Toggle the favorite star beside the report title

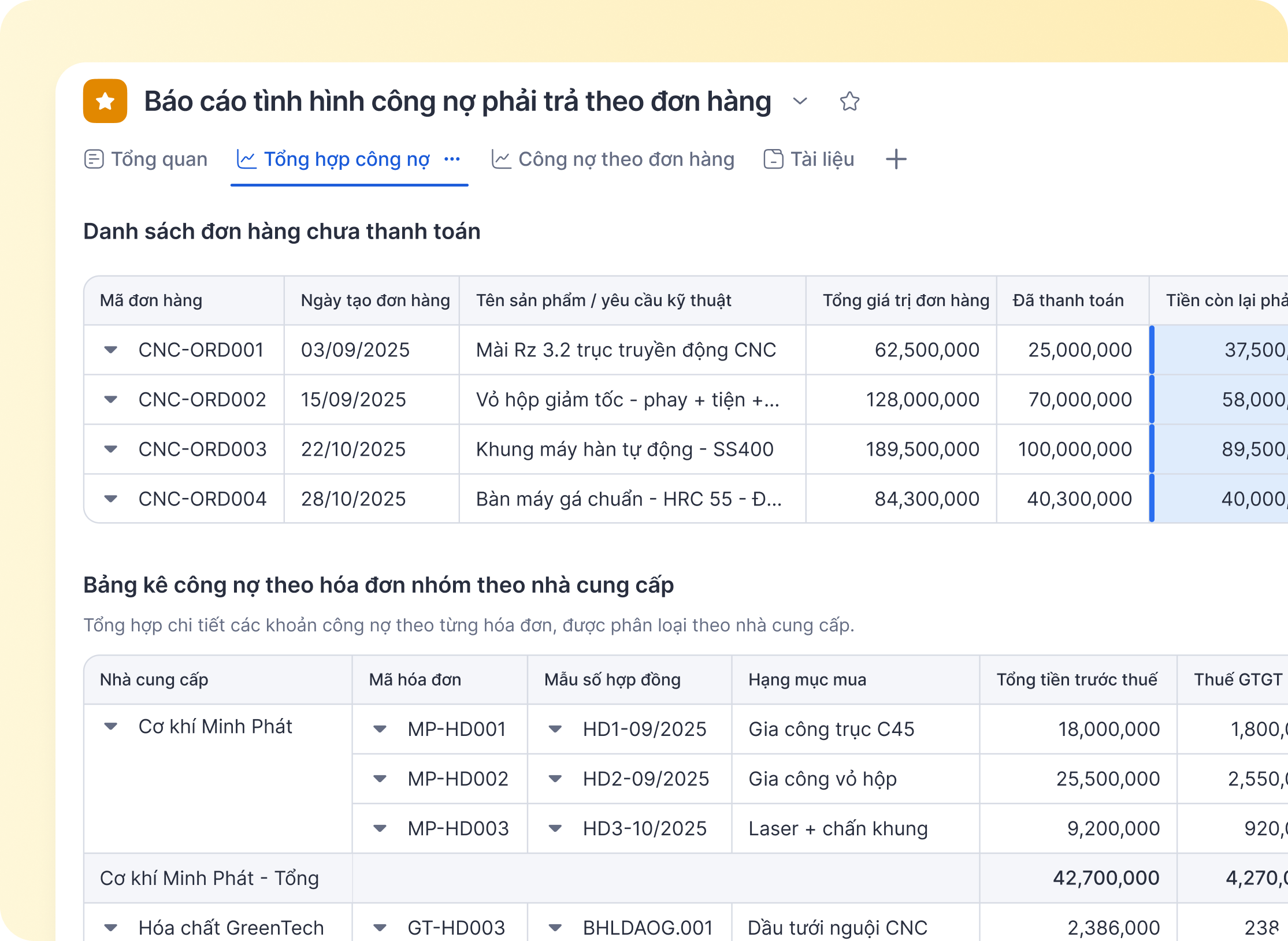pyautogui.click(x=849, y=102)
